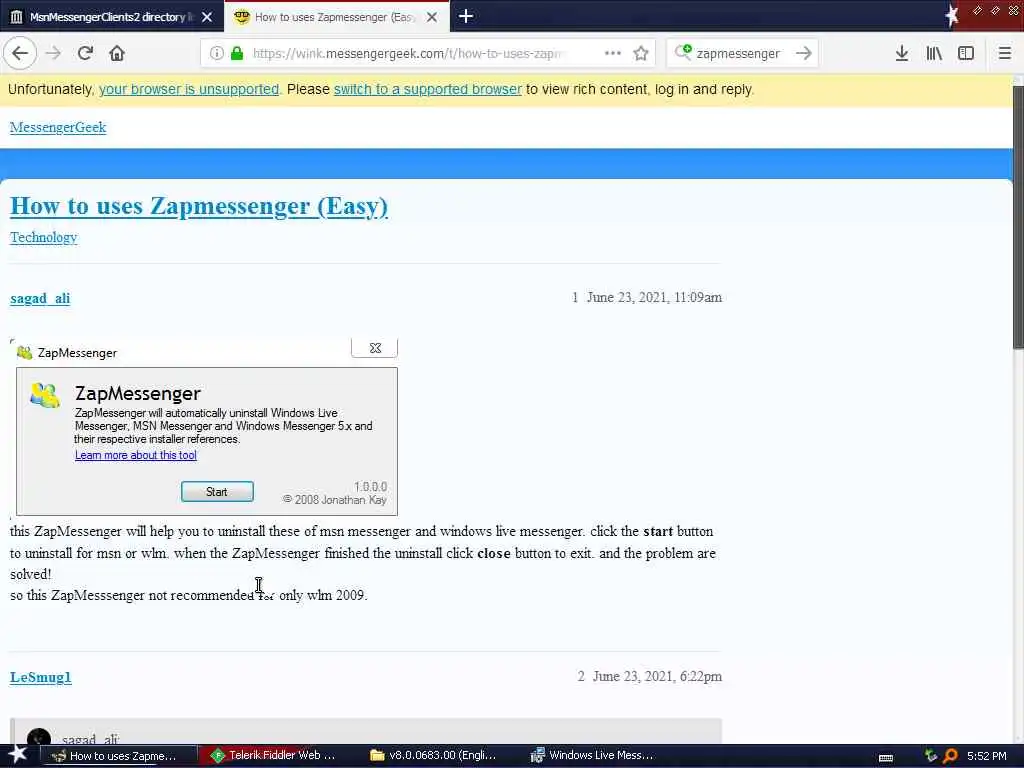Click the green padlock security icon
The image size is (1024, 768).
point(237,53)
